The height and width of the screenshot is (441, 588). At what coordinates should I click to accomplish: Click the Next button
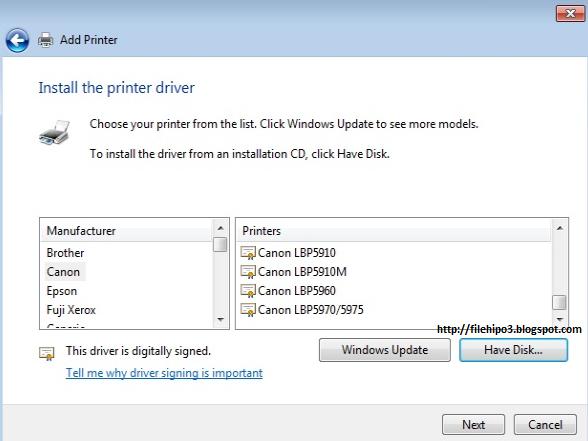point(474,425)
